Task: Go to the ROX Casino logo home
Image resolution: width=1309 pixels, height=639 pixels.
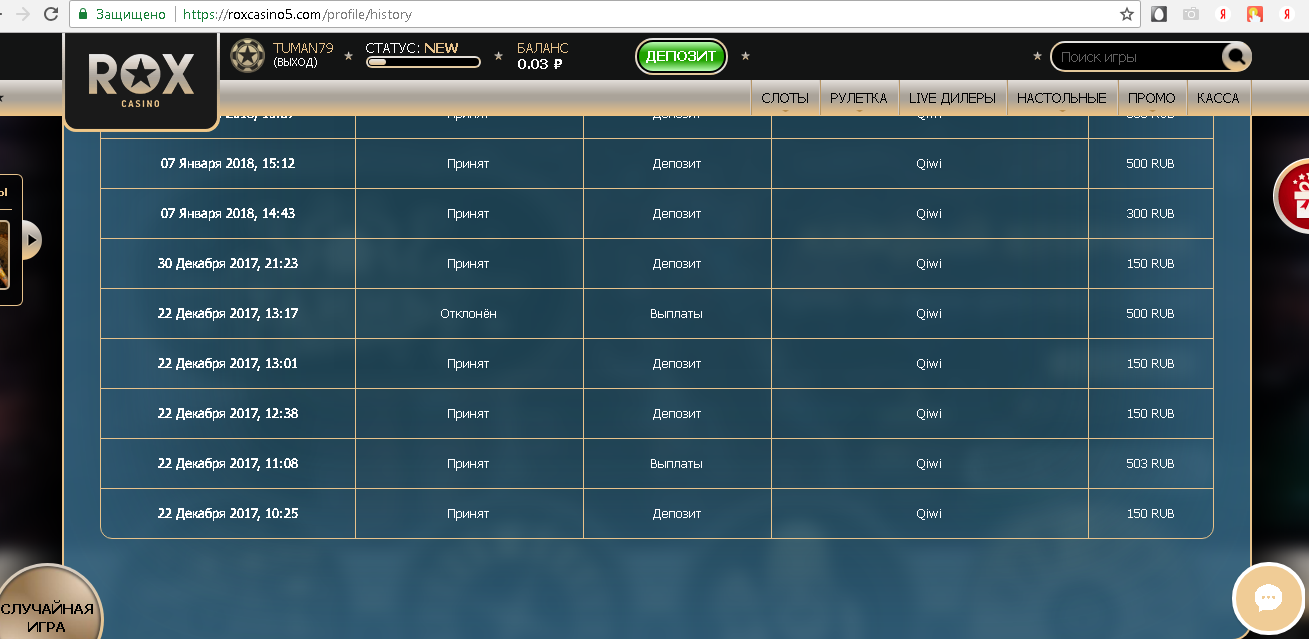Action: click(x=141, y=79)
